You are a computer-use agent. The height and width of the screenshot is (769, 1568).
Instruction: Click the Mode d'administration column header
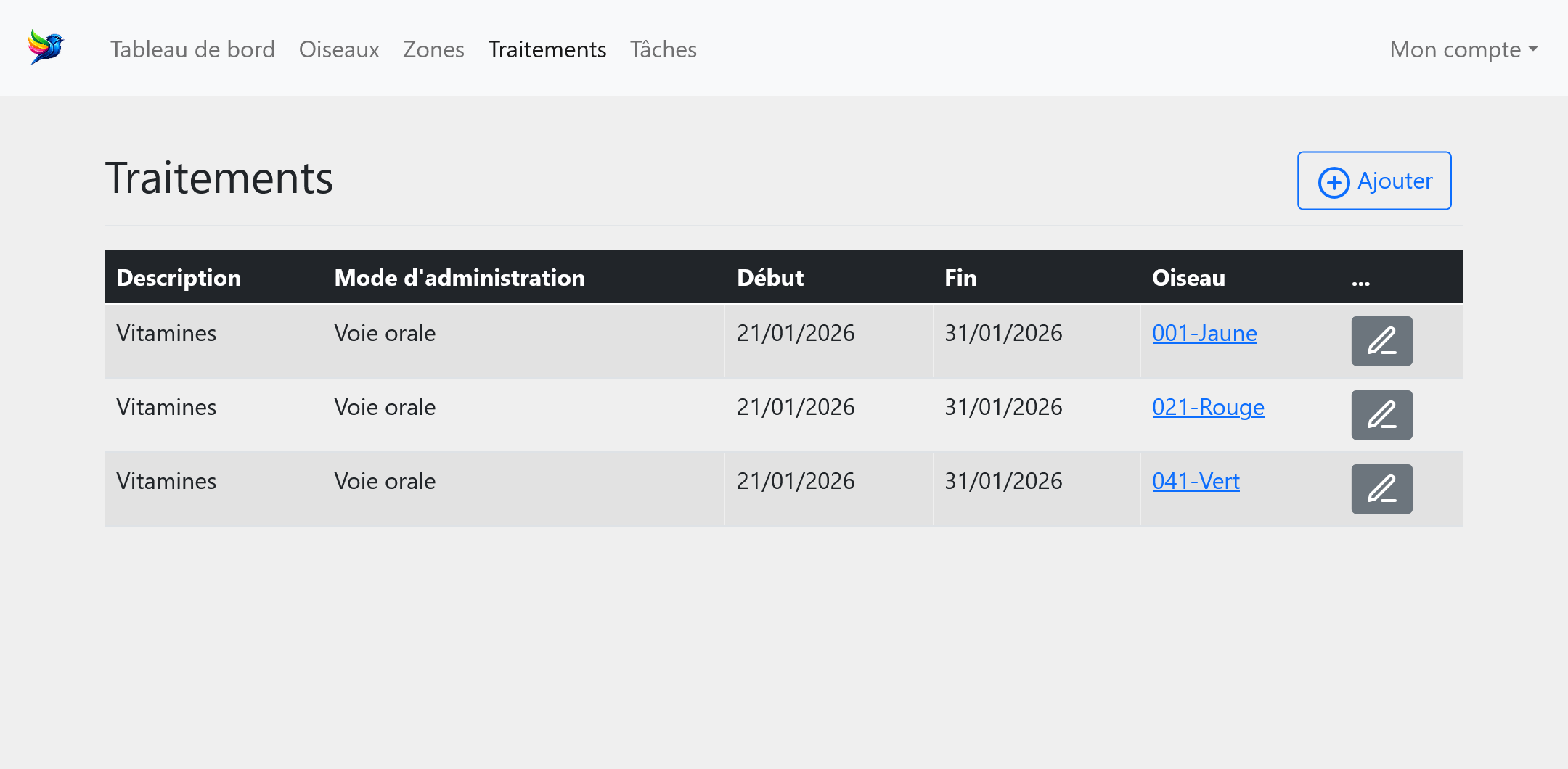tap(459, 278)
